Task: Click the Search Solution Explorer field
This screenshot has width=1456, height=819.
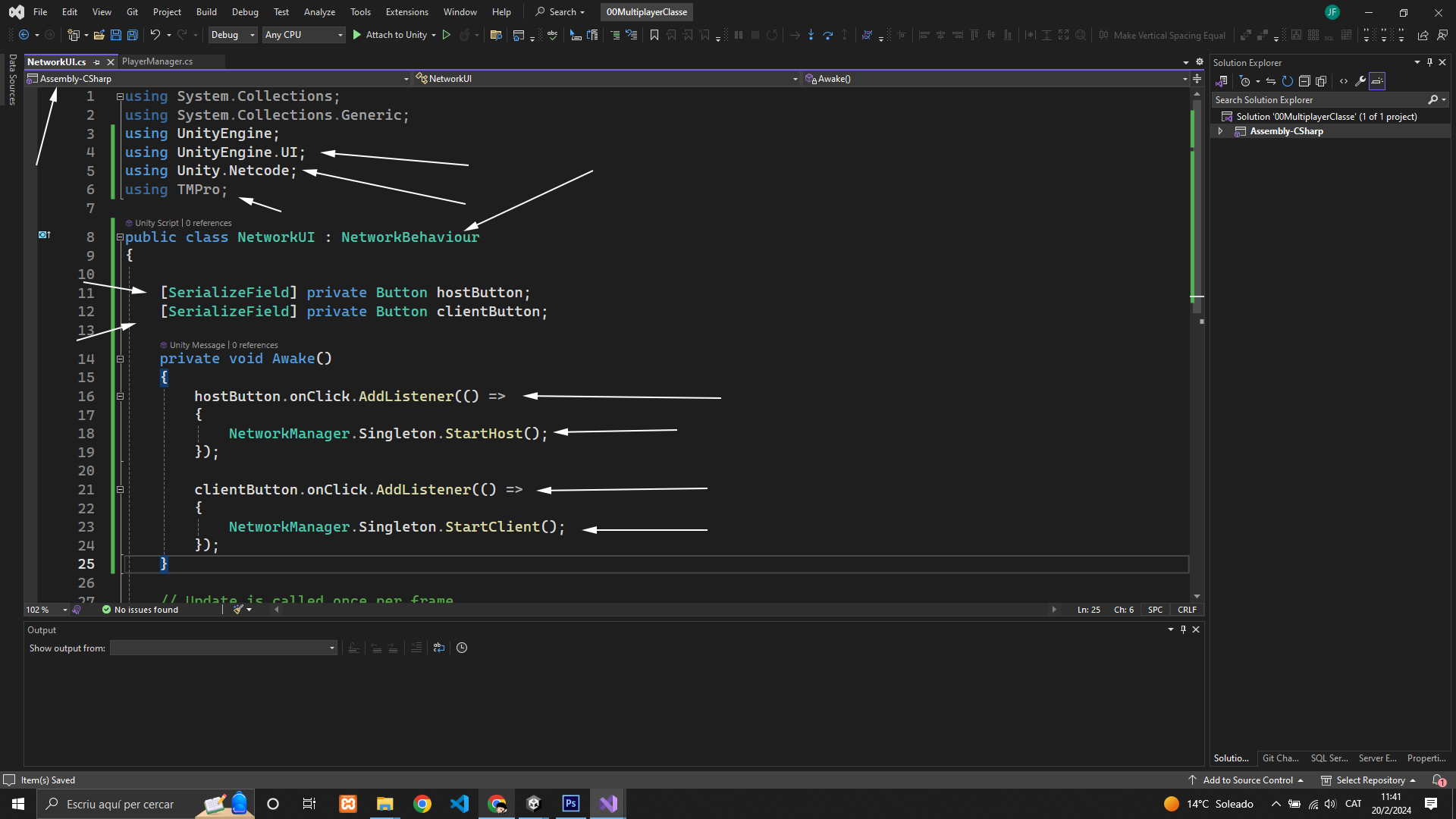Action: (x=1319, y=100)
